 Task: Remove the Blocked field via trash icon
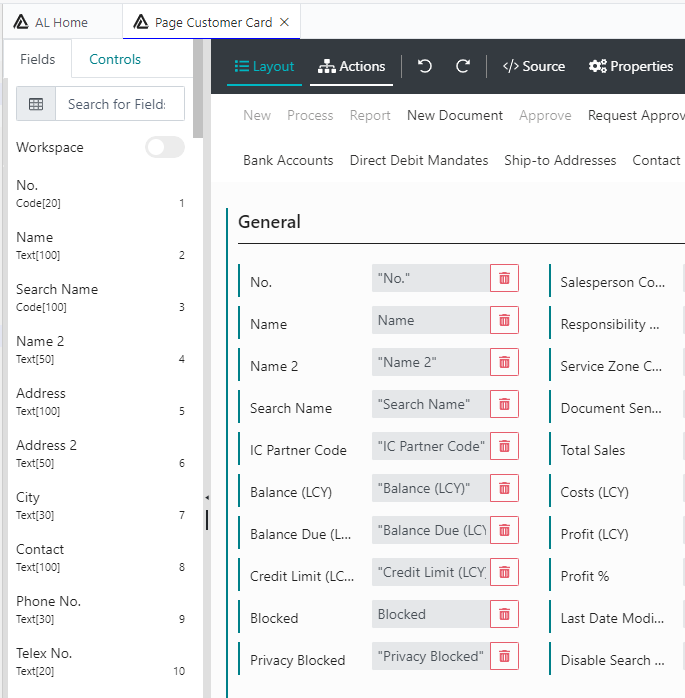[504, 615]
